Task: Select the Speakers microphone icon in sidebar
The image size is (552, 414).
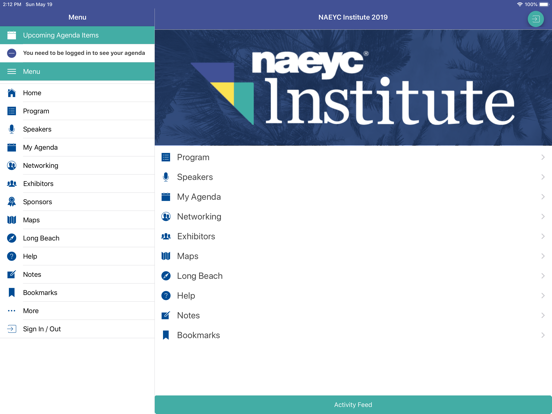Action: point(12,129)
